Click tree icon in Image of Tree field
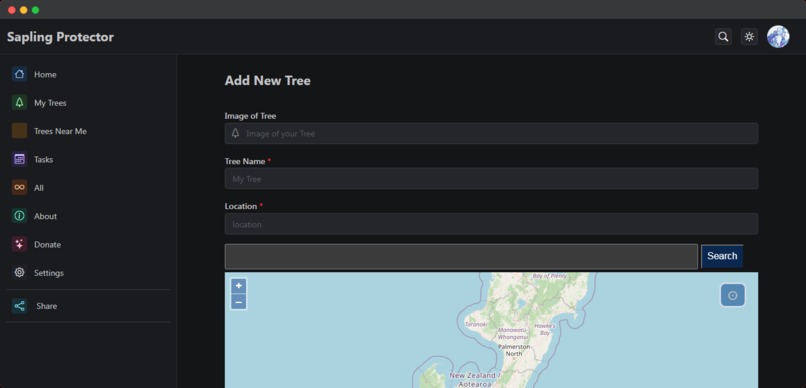Image resolution: width=806 pixels, height=388 pixels. click(x=235, y=133)
